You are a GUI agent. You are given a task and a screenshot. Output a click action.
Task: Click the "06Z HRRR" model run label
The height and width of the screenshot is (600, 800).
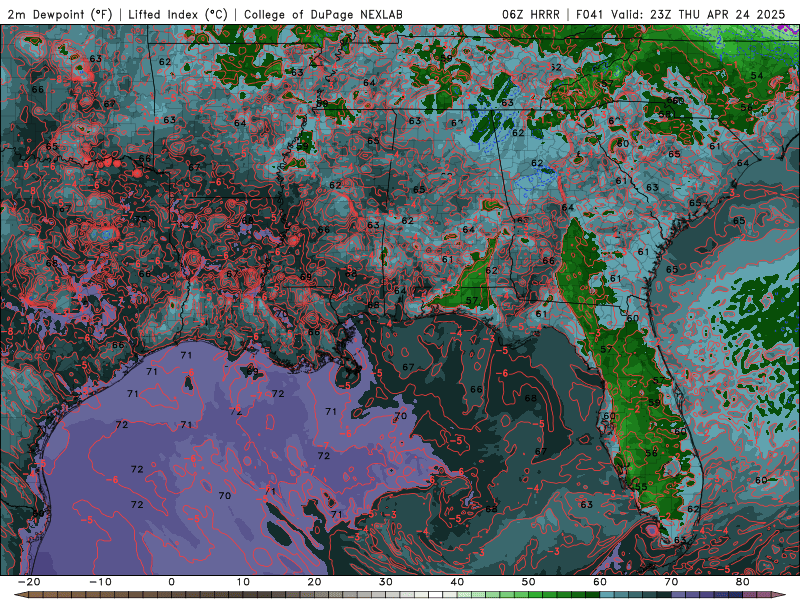pos(531,14)
